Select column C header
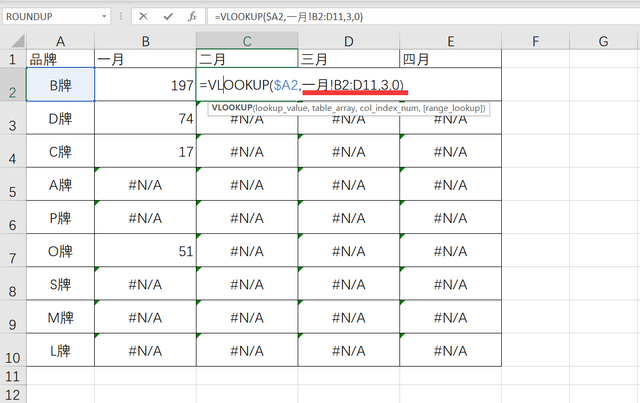The width and height of the screenshot is (640, 403). point(247,41)
